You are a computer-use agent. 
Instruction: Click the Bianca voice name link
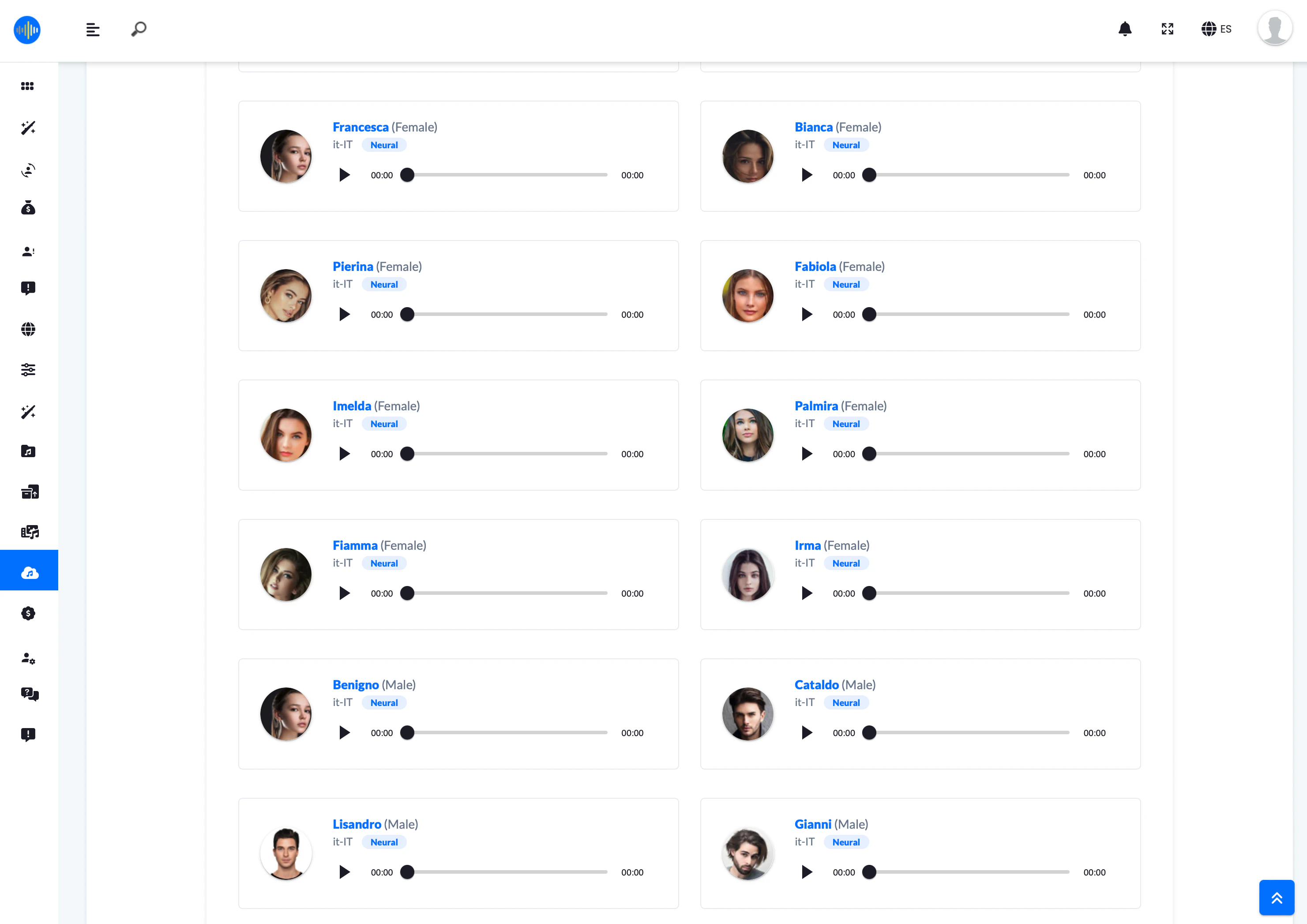pyautogui.click(x=814, y=127)
